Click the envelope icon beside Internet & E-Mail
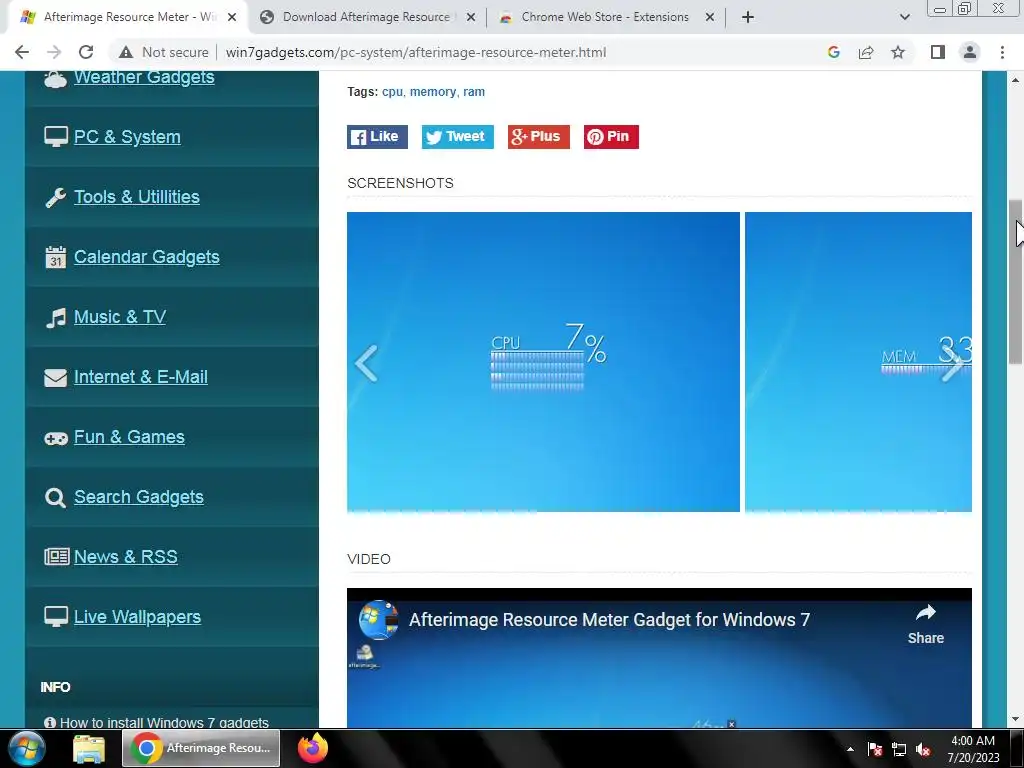This screenshot has height=768, width=1024. coord(56,377)
